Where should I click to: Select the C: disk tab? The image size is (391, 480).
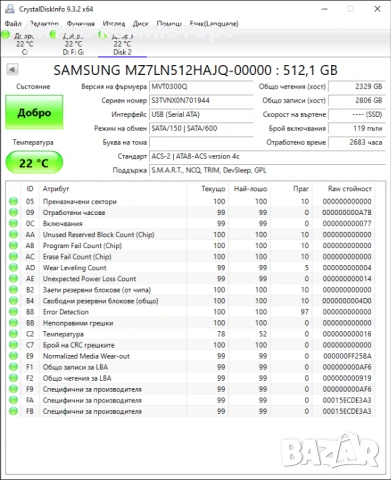coord(25,44)
